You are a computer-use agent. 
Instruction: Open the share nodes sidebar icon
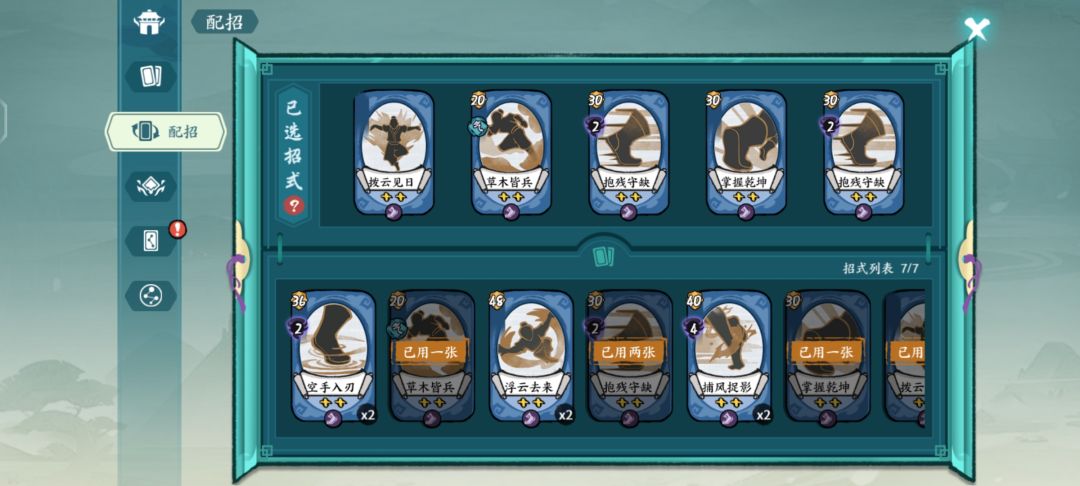coord(150,295)
